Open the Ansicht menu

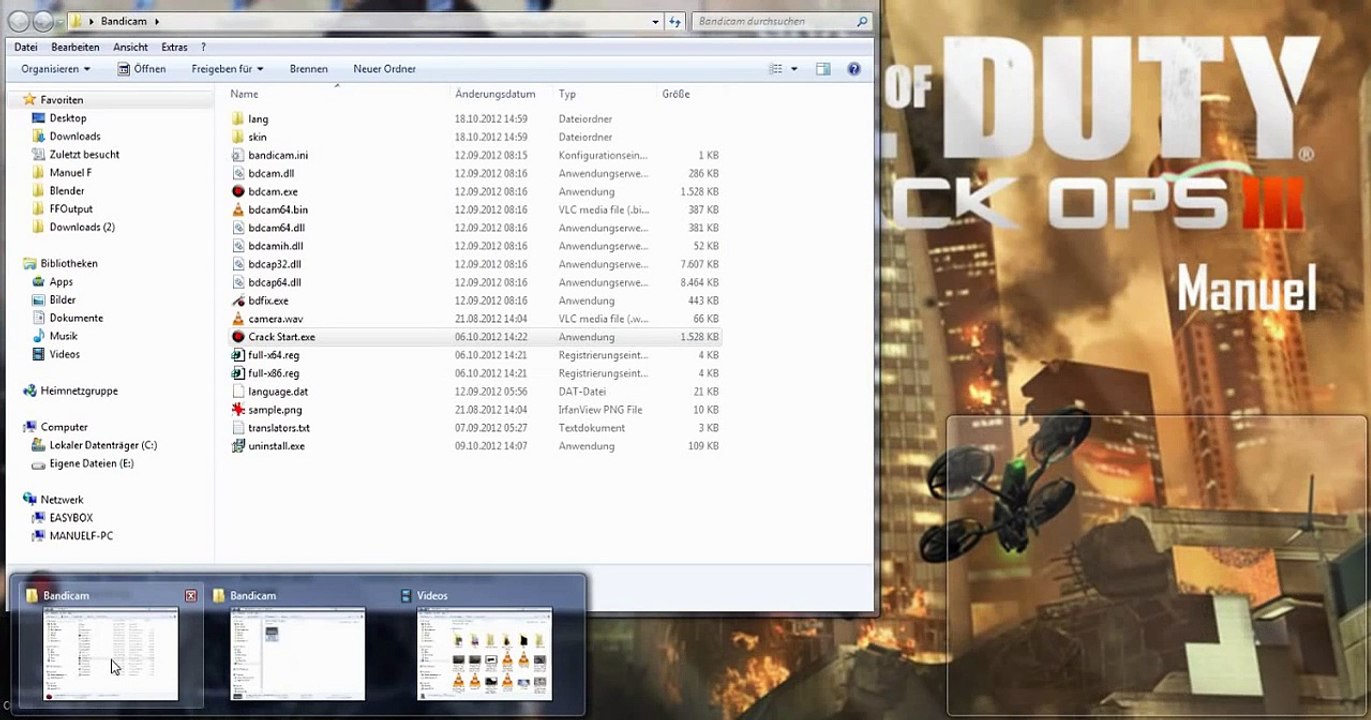(131, 47)
